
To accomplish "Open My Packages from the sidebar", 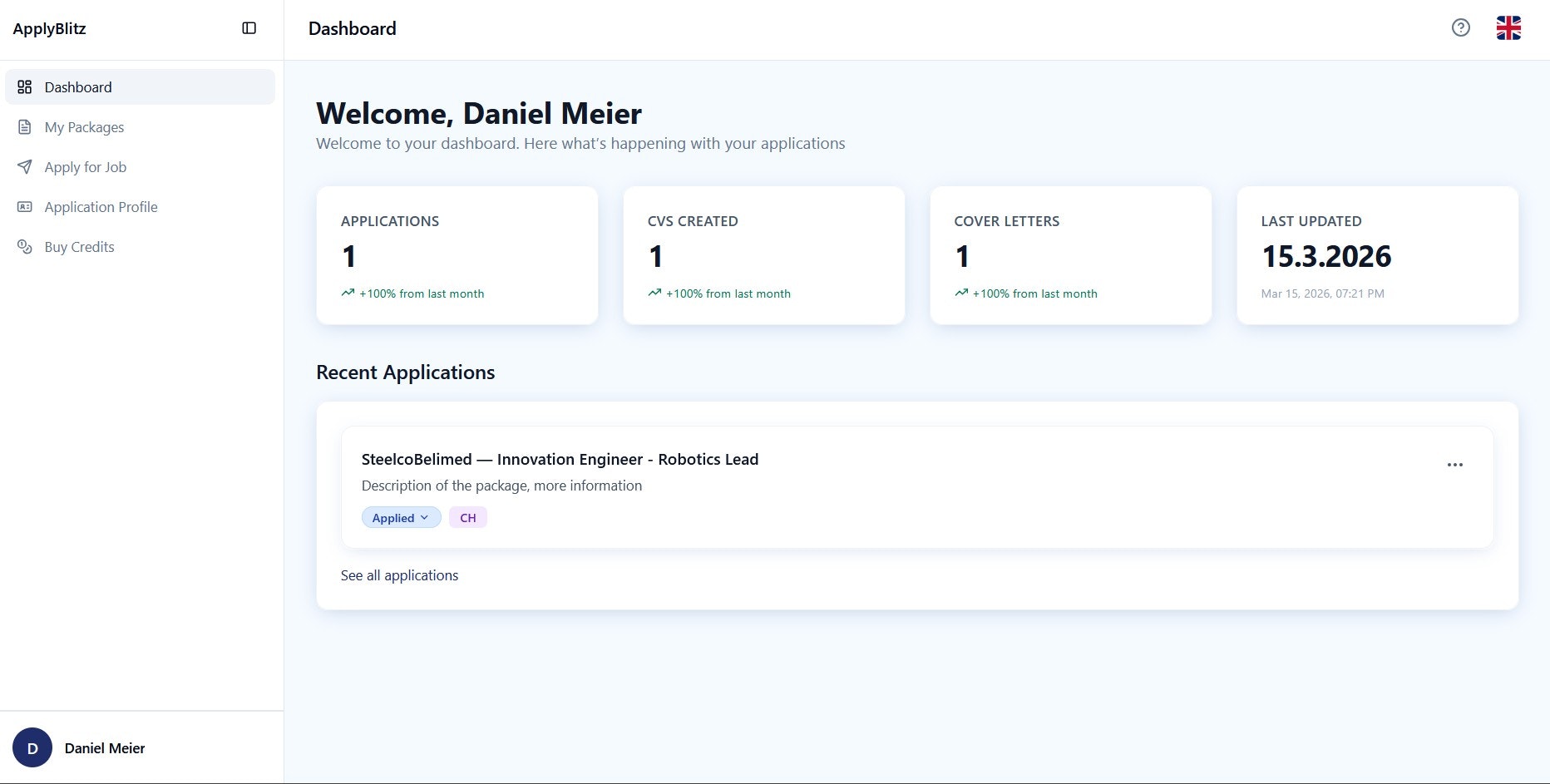I will coord(140,127).
